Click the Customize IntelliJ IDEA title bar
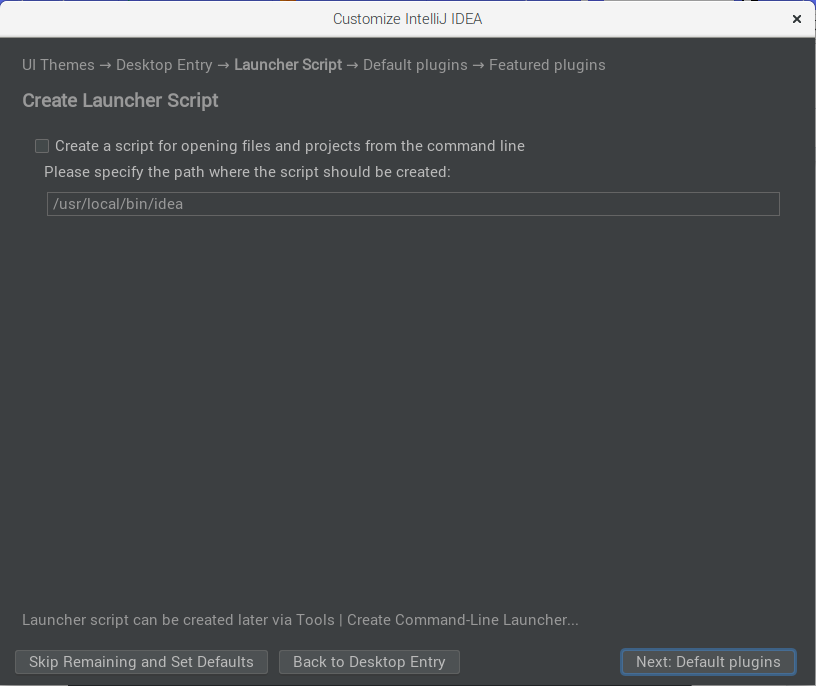 tap(407, 19)
